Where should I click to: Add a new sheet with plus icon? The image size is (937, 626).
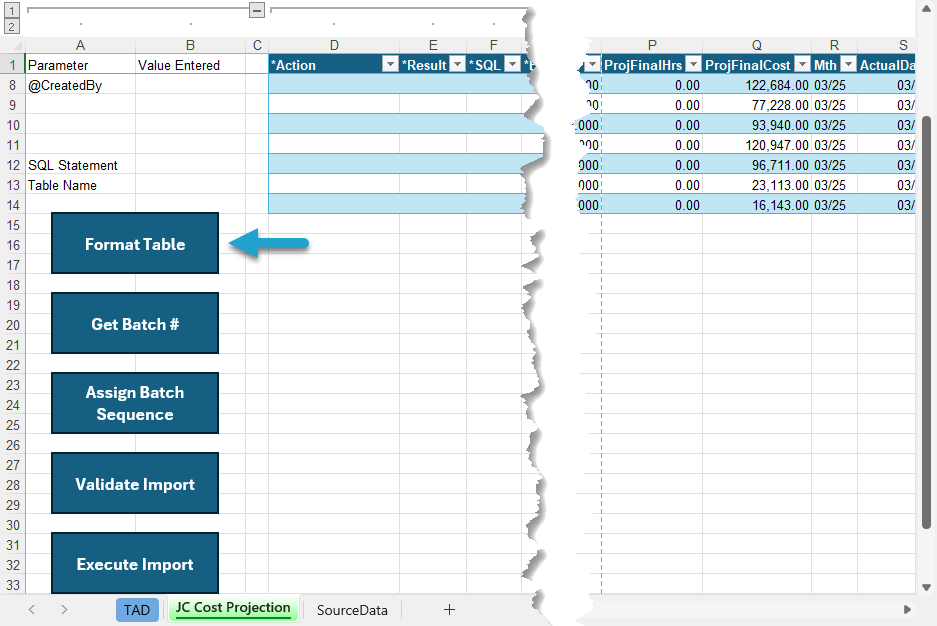[x=449, y=609]
